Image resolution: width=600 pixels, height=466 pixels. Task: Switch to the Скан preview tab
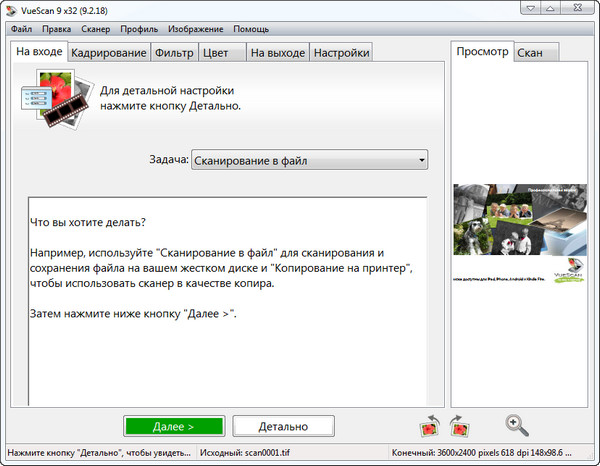click(529, 52)
